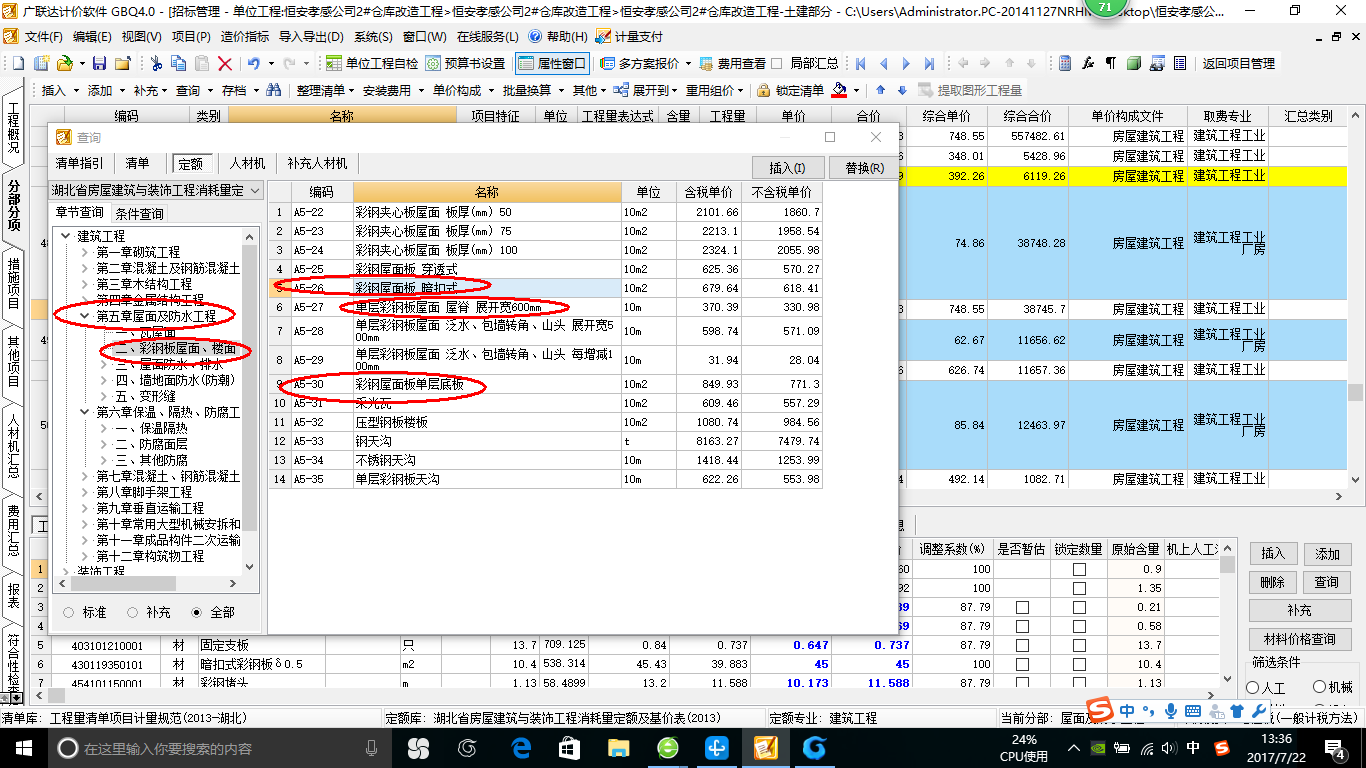Viewport: 1366px width, 768px height.
Task: Select row A5-30 彩钢屋面板单层底板
Action: click(545, 385)
